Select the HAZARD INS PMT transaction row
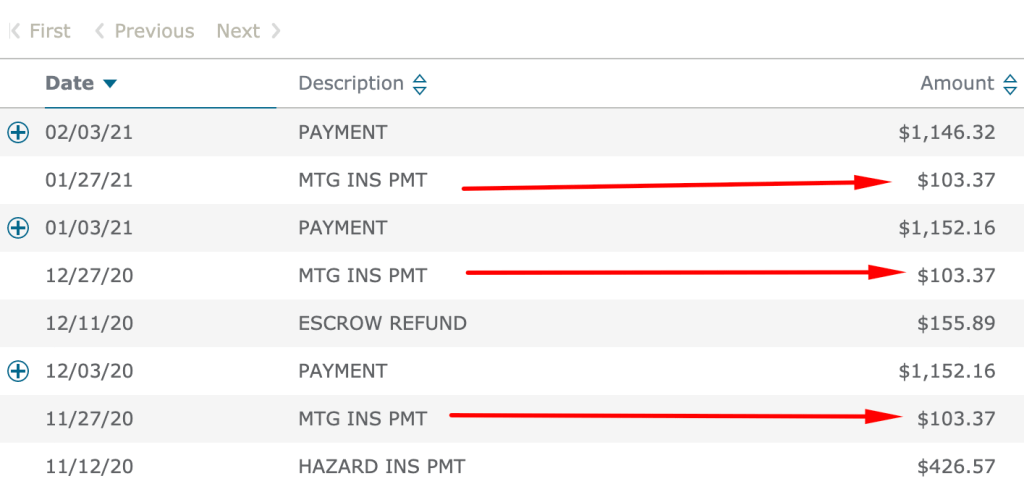Viewport: 1024px width, 497px height. (x=512, y=466)
